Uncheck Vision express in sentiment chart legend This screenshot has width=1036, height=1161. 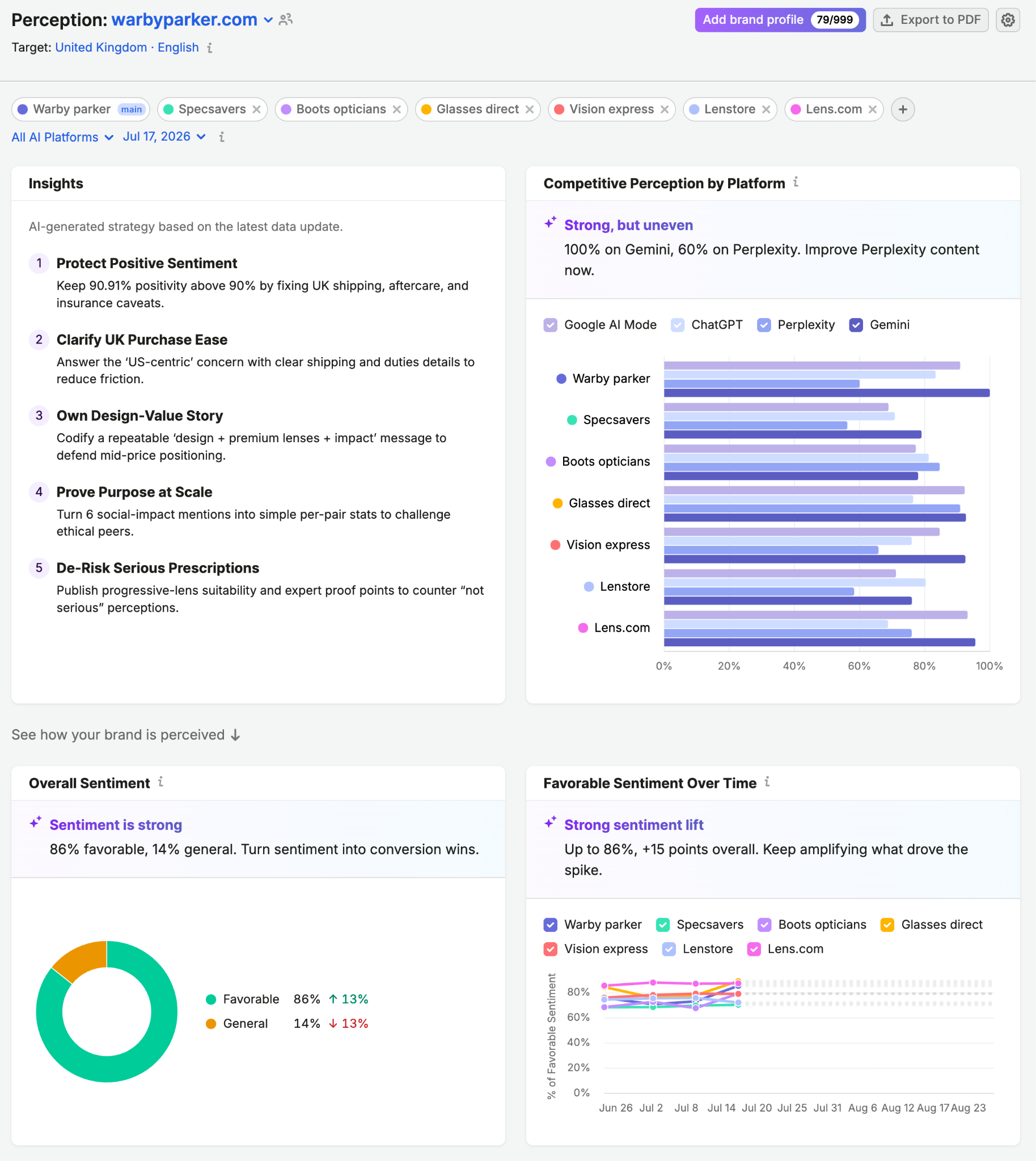click(x=551, y=950)
